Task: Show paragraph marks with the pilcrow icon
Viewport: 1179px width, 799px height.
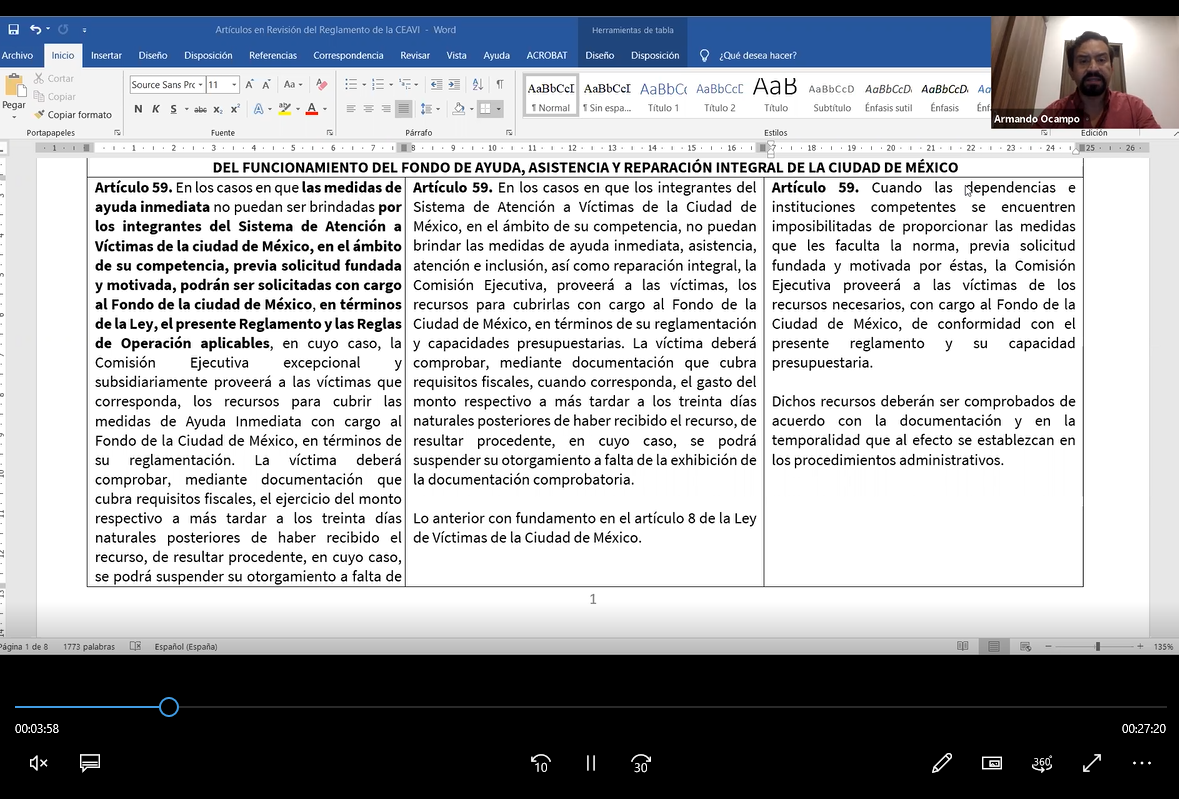Action: 500,85
